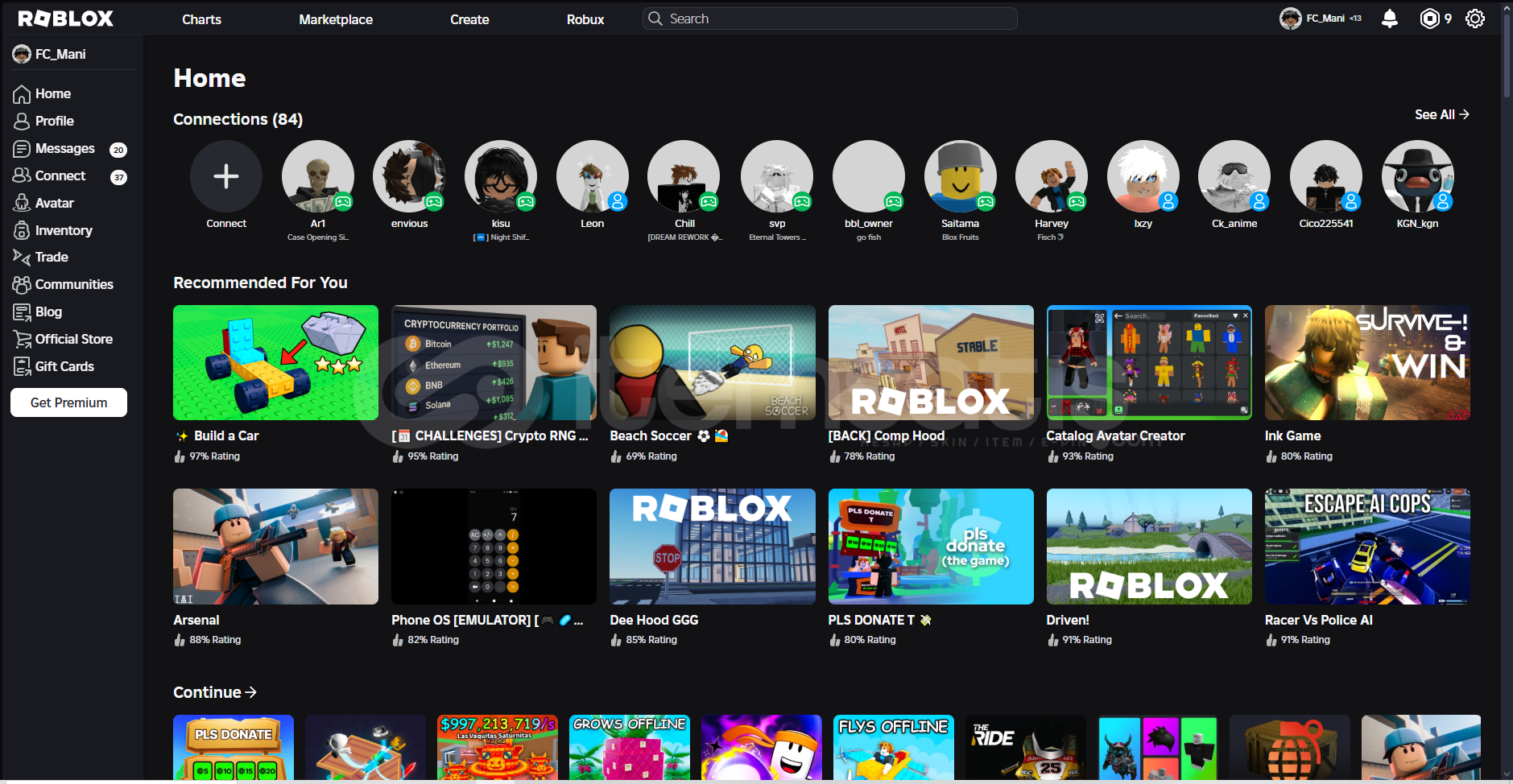Open the Robux balance icon

[x=1429, y=19]
